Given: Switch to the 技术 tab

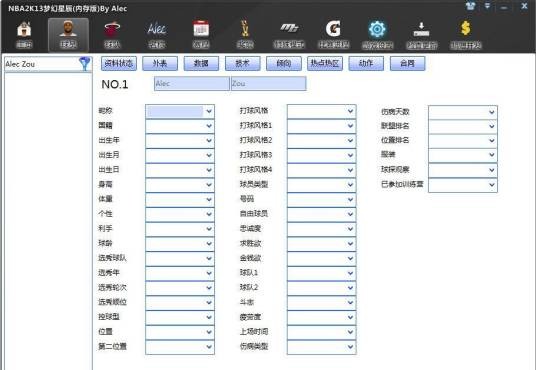Looking at the screenshot, I should pos(243,64).
